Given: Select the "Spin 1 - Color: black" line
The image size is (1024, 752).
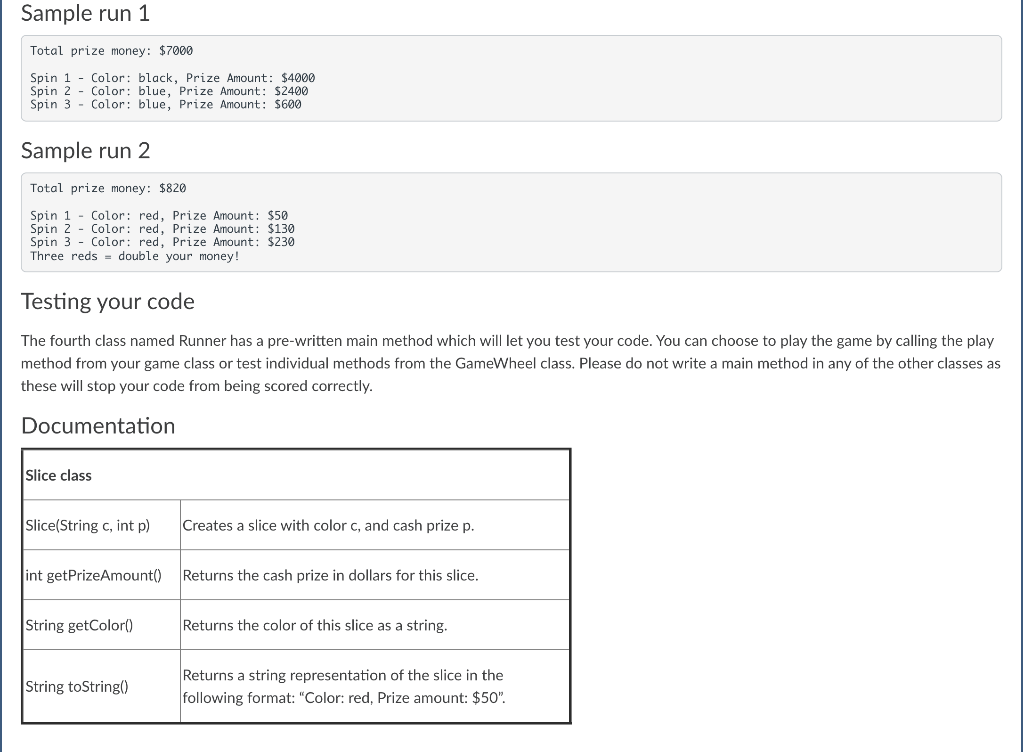Looking at the screenshot, I should 172,77.
